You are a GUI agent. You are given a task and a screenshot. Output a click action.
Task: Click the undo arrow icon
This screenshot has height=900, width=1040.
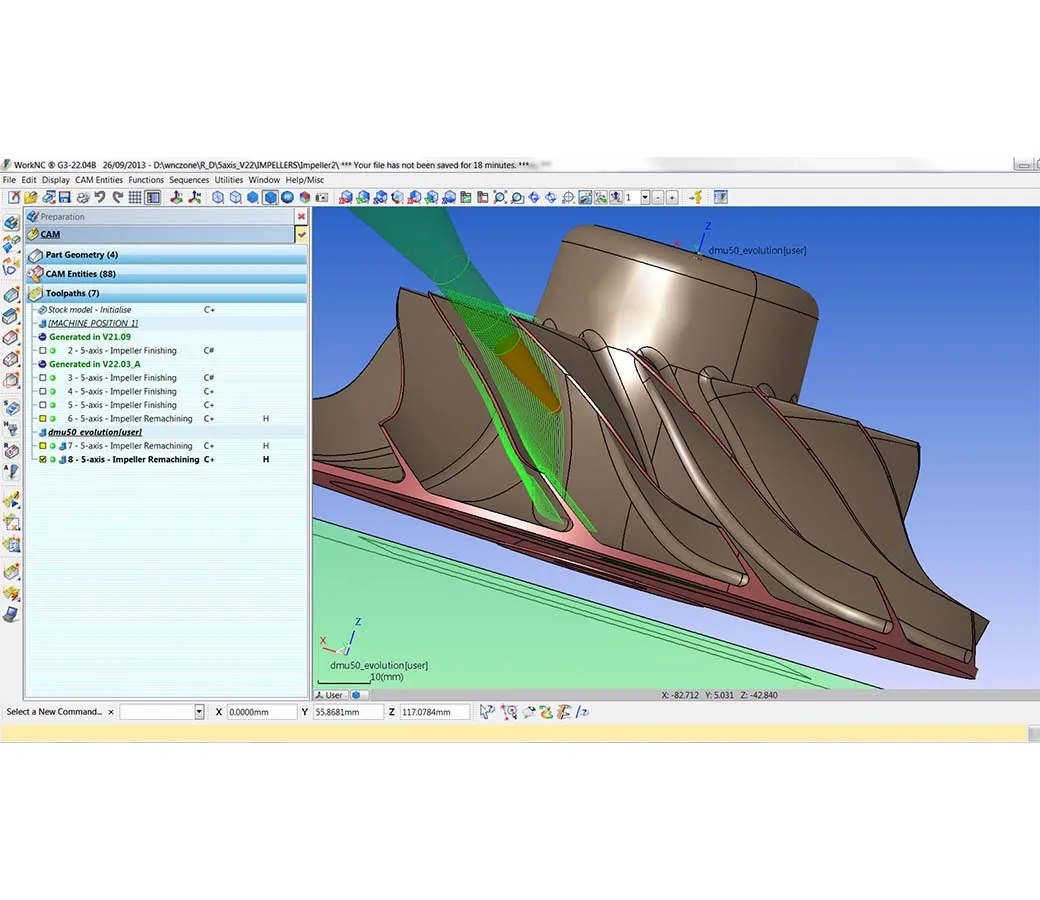click(100, 197)
